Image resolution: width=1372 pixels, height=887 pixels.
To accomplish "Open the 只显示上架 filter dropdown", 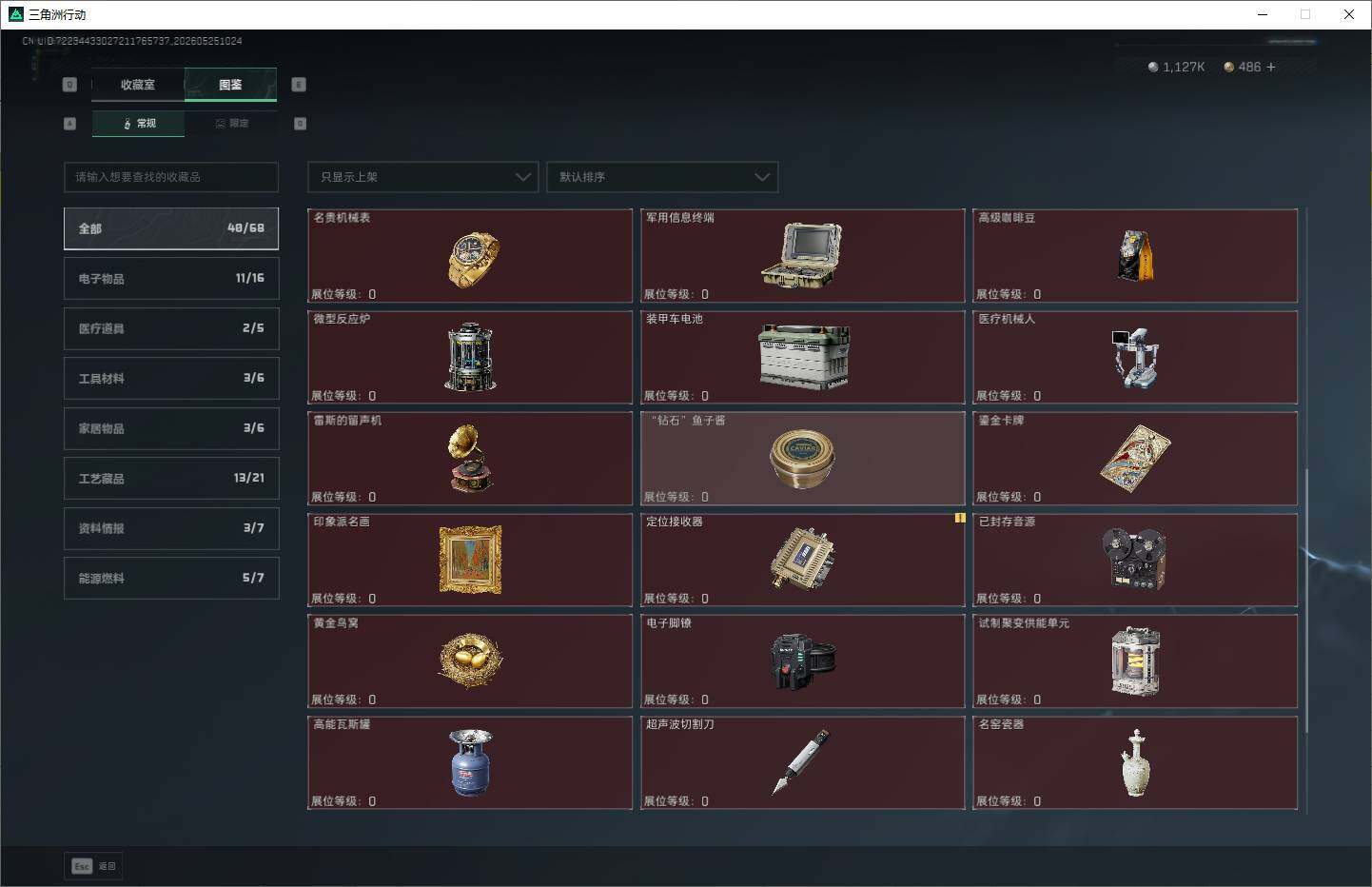I will click(423, 177).
